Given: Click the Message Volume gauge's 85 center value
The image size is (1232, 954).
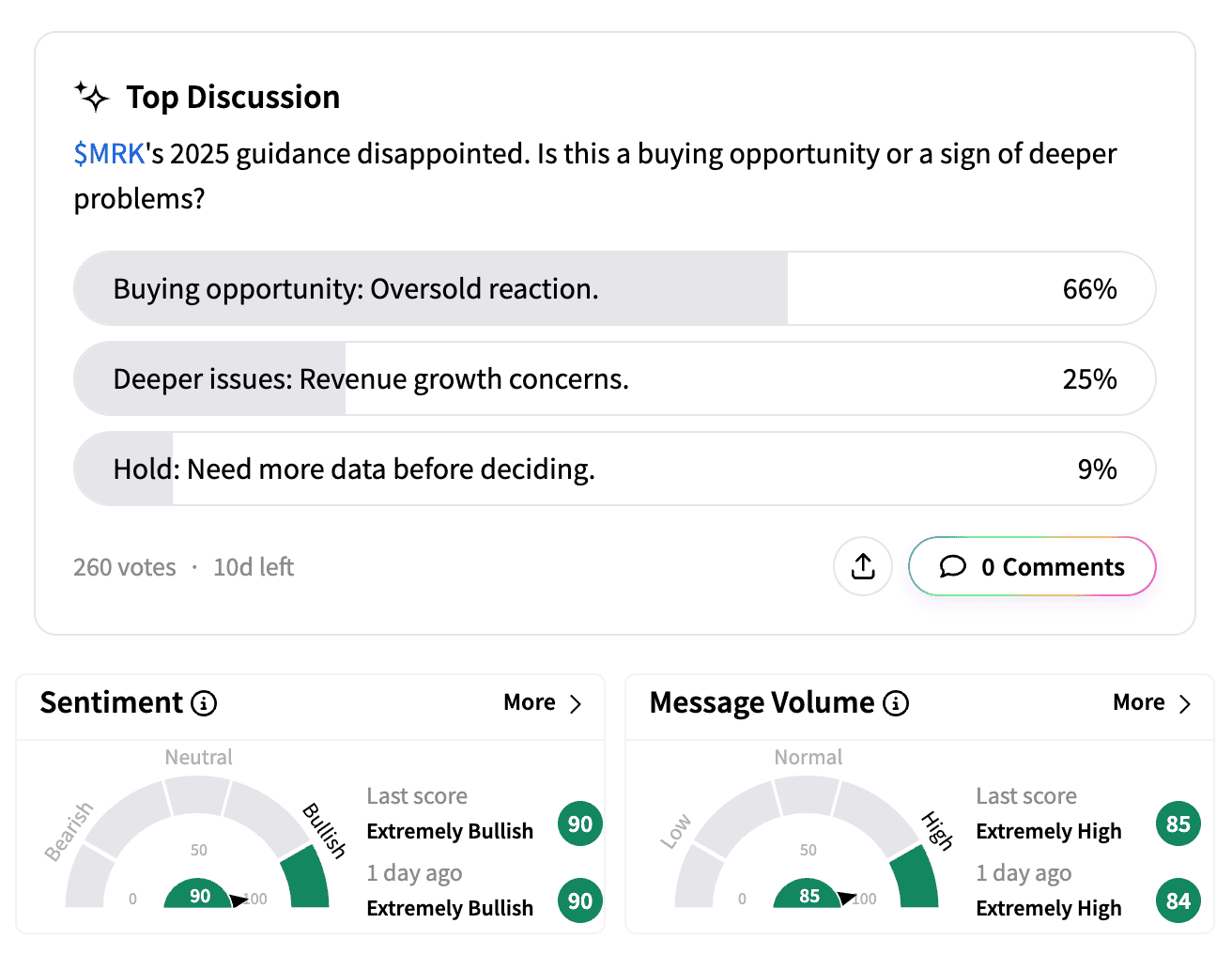Looking at the screenshot, I should pos(809,896).
